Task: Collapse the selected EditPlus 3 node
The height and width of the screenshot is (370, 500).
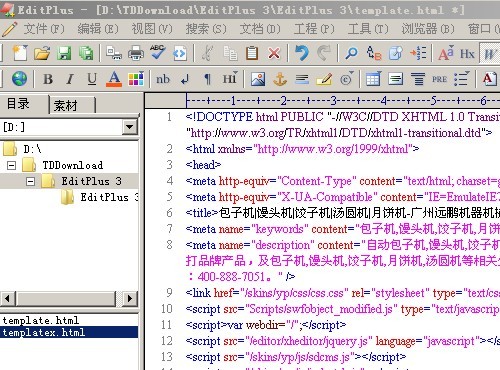Action: pyautogui.click(x=31, y=181)
